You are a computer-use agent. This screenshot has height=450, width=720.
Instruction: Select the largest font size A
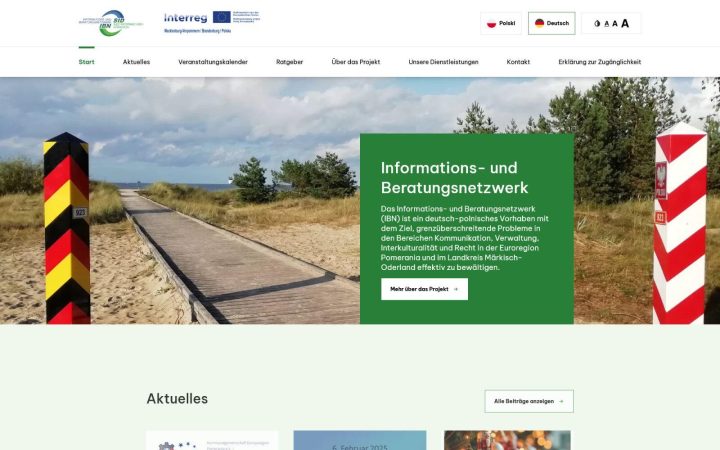[625, 23]
